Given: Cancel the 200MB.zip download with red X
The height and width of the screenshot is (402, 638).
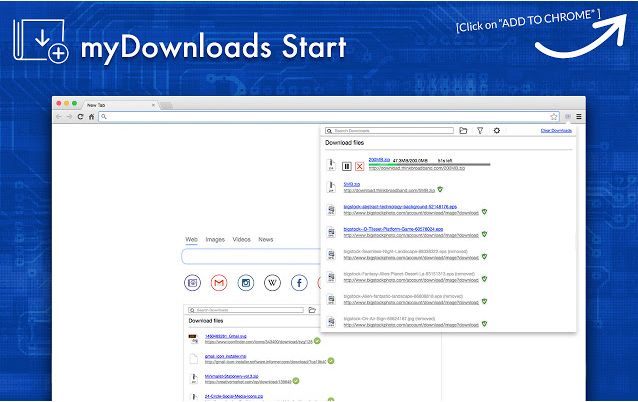Looking at the screenshot, I should point(359,166).
